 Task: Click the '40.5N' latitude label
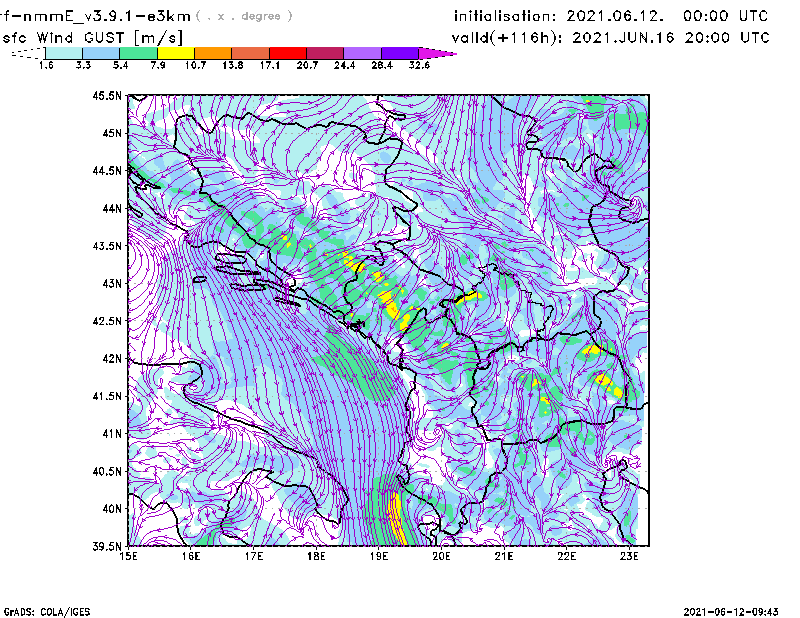click(x=107, y=472)
